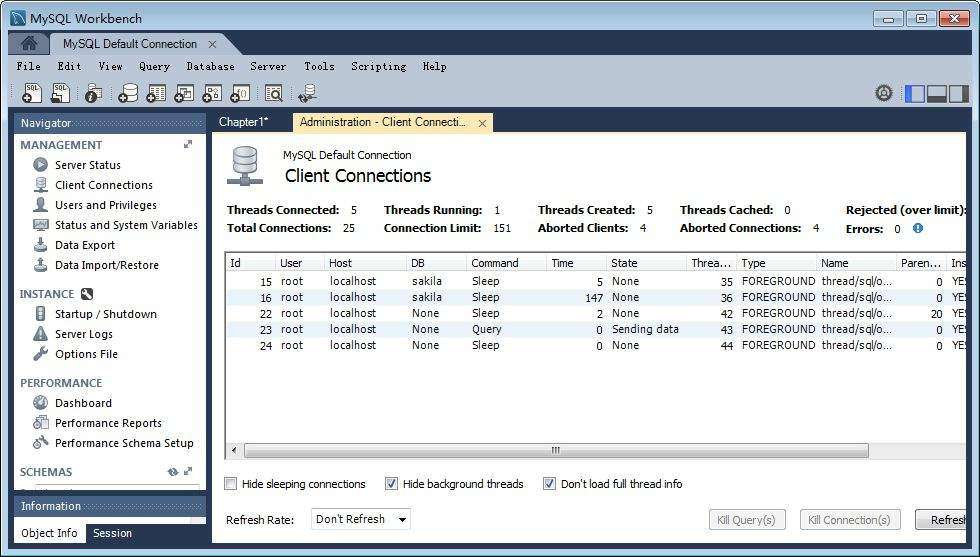Toggle the left sidebar panel icon

pos(914,94)
